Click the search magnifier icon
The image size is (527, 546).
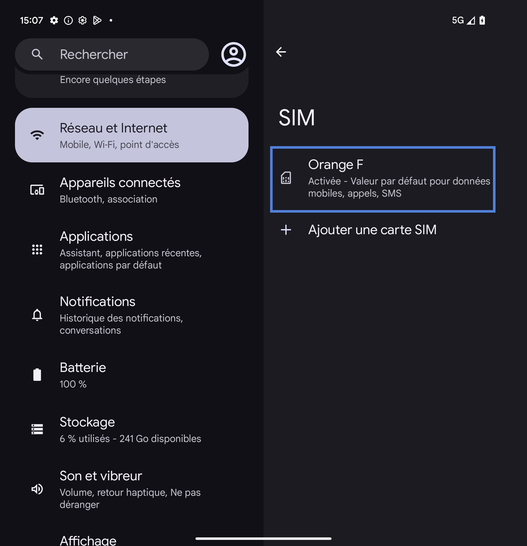(x=37, y=54)
